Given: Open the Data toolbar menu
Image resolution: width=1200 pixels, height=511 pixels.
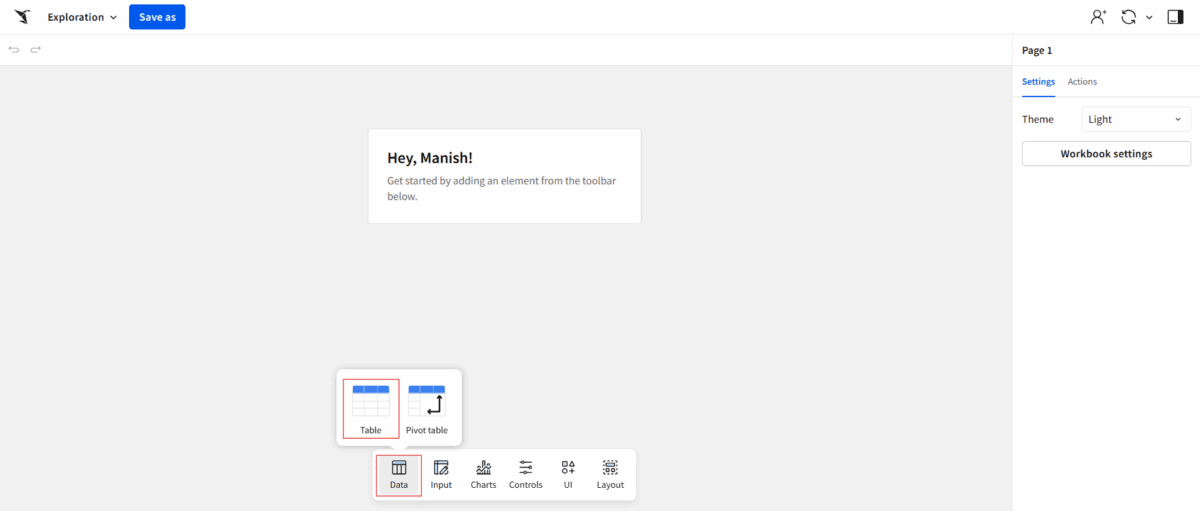Looking at the screenshot, I should point(399,475).
